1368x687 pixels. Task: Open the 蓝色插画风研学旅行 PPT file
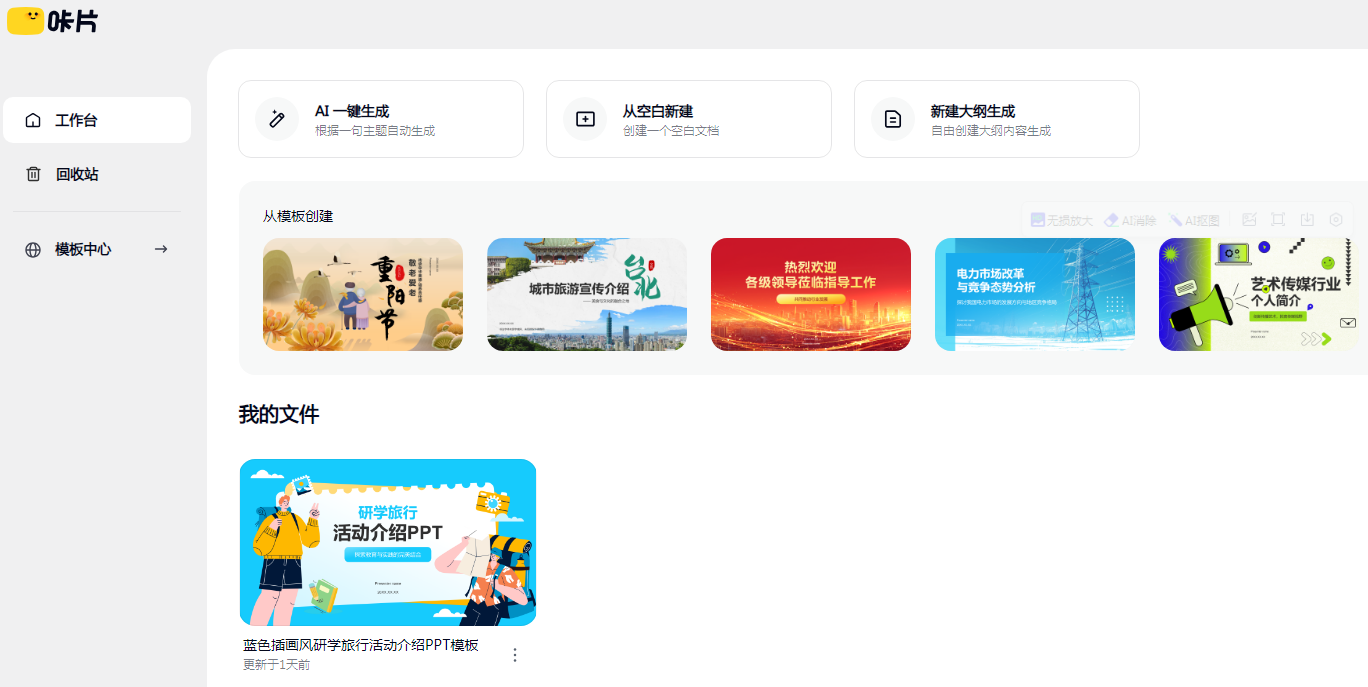pyautogui.click(x=388, y=541)
